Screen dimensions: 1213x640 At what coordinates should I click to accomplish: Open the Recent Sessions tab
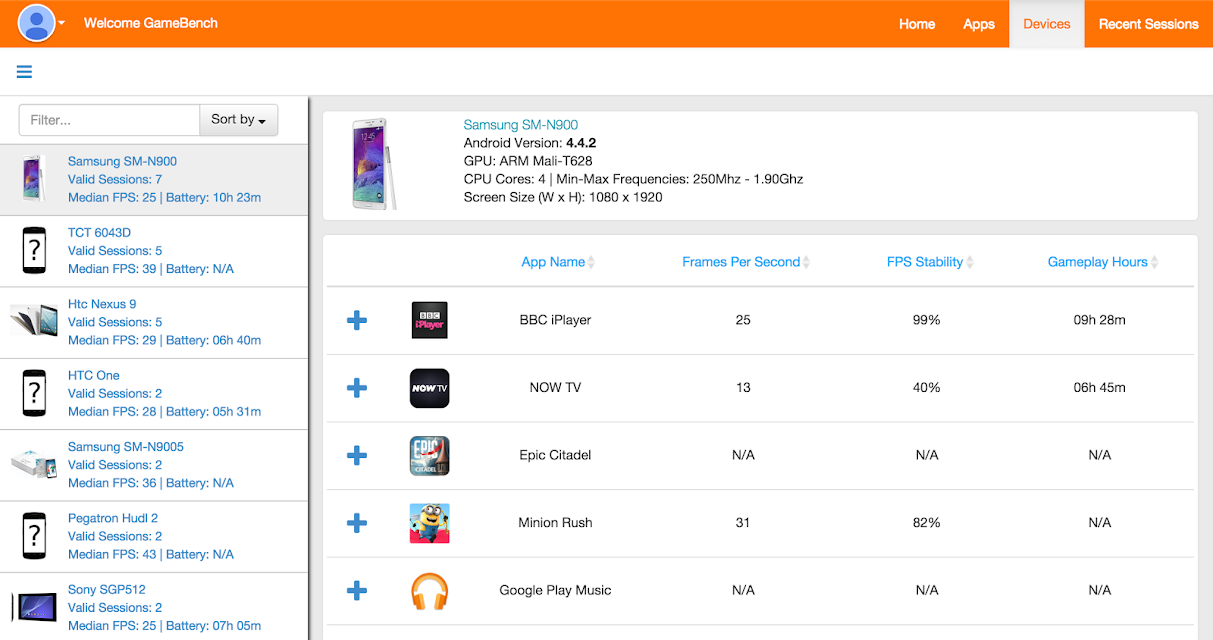click(1148, 24)
